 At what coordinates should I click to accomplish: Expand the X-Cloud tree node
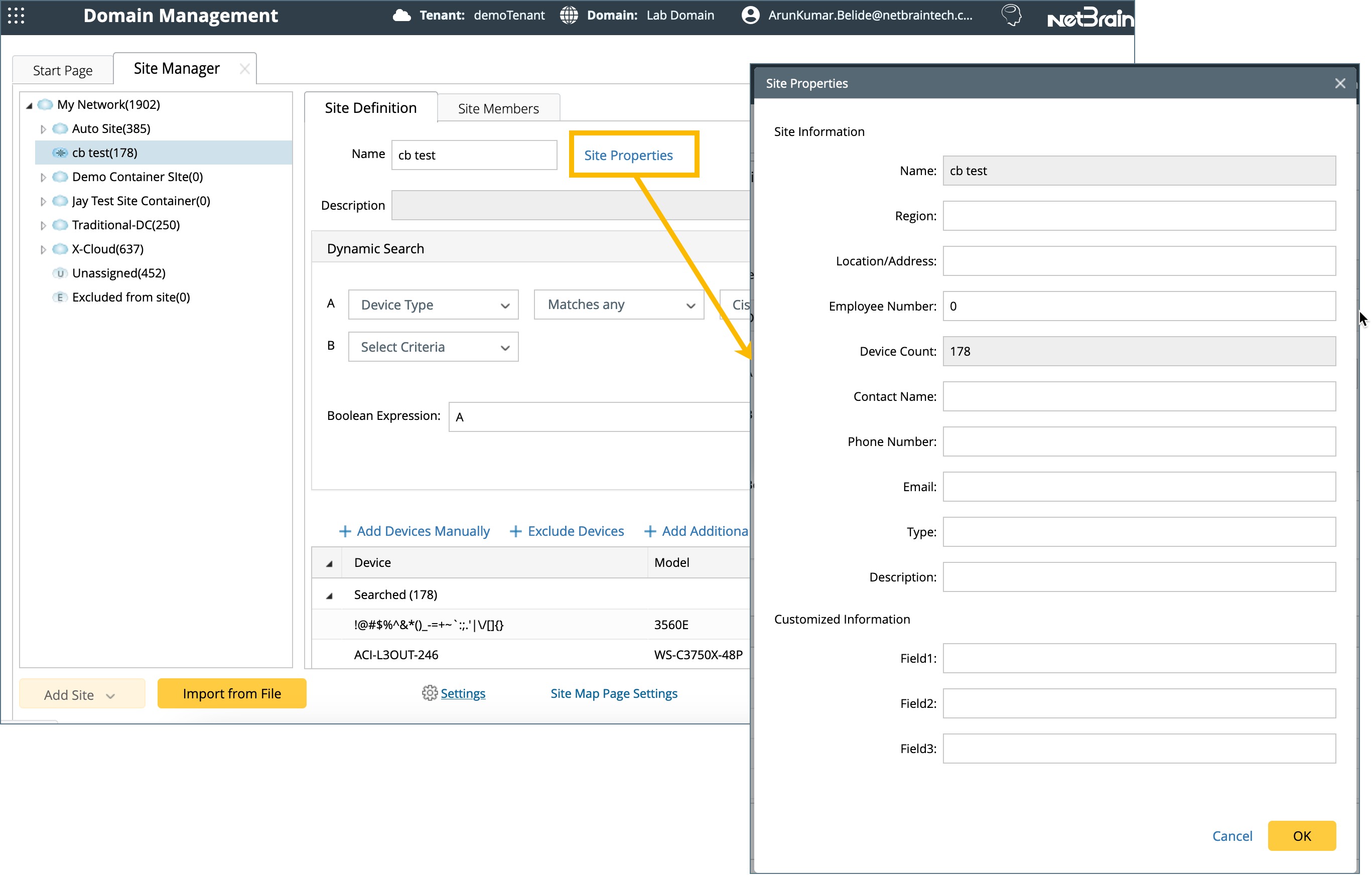tap(43, 249)
